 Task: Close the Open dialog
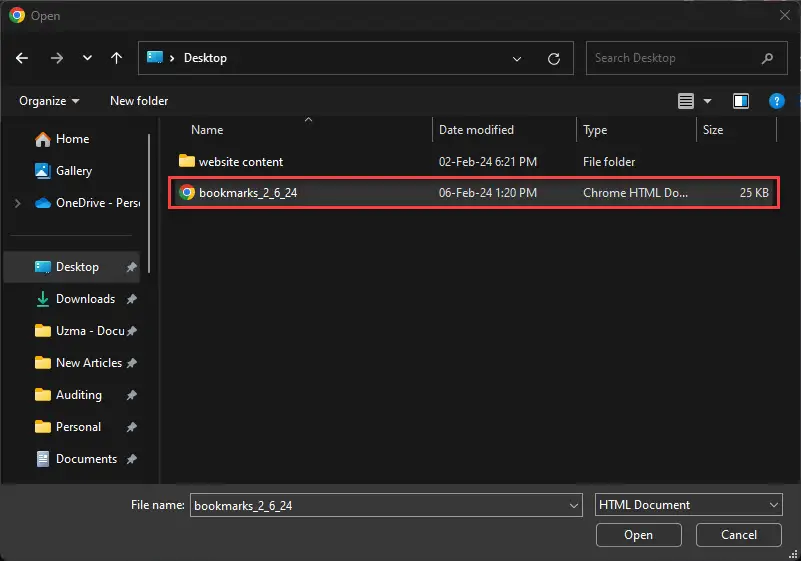pyautogui.click(x=785, y=15)
